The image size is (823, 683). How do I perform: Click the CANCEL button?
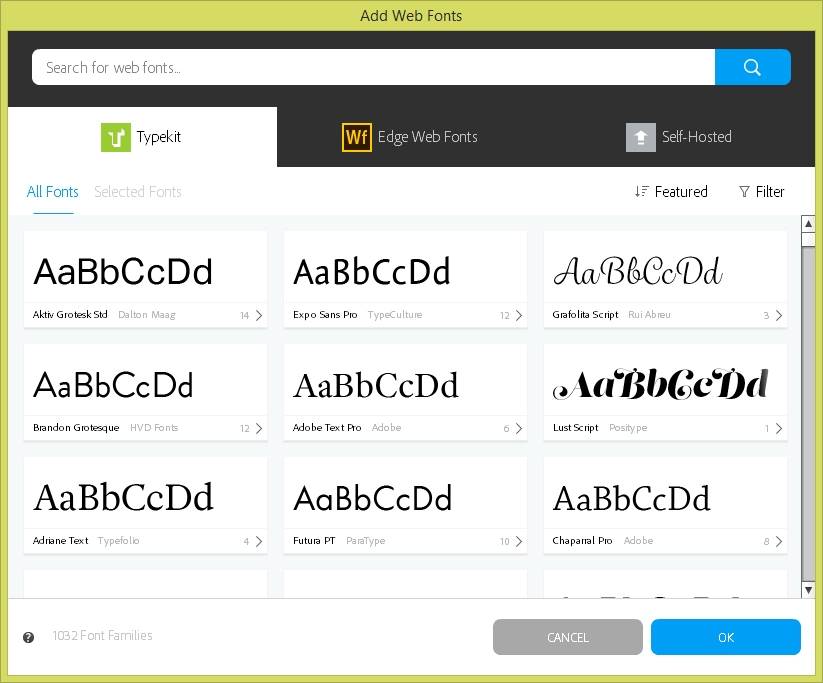tap(567, 637)
